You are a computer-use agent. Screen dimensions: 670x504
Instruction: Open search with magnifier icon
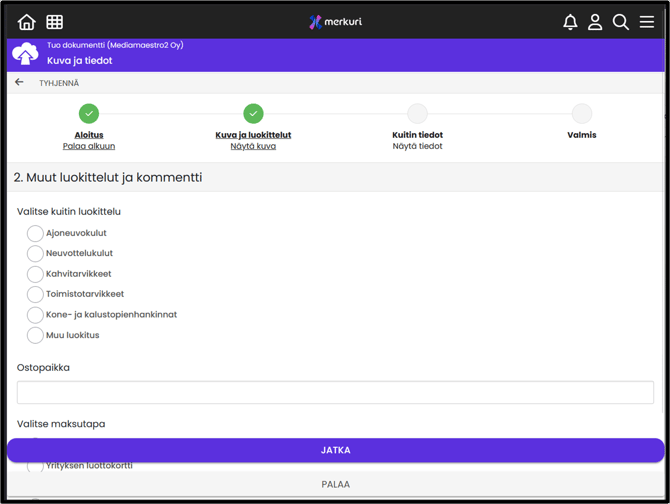click(621, 22)
